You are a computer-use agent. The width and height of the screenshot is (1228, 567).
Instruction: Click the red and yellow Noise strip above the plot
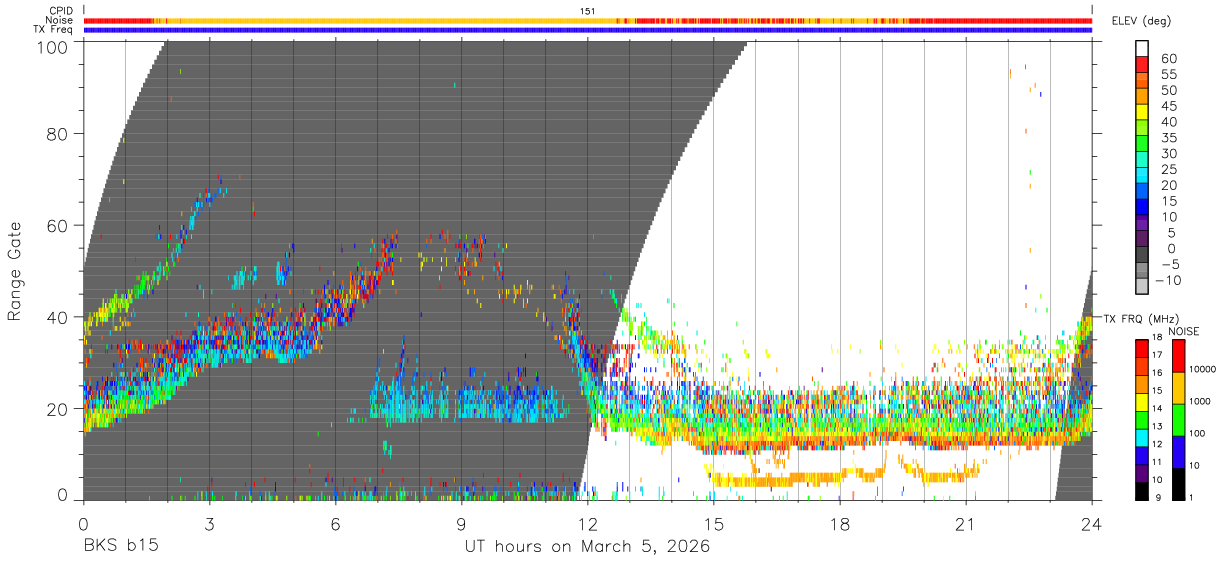click(588, 20)
